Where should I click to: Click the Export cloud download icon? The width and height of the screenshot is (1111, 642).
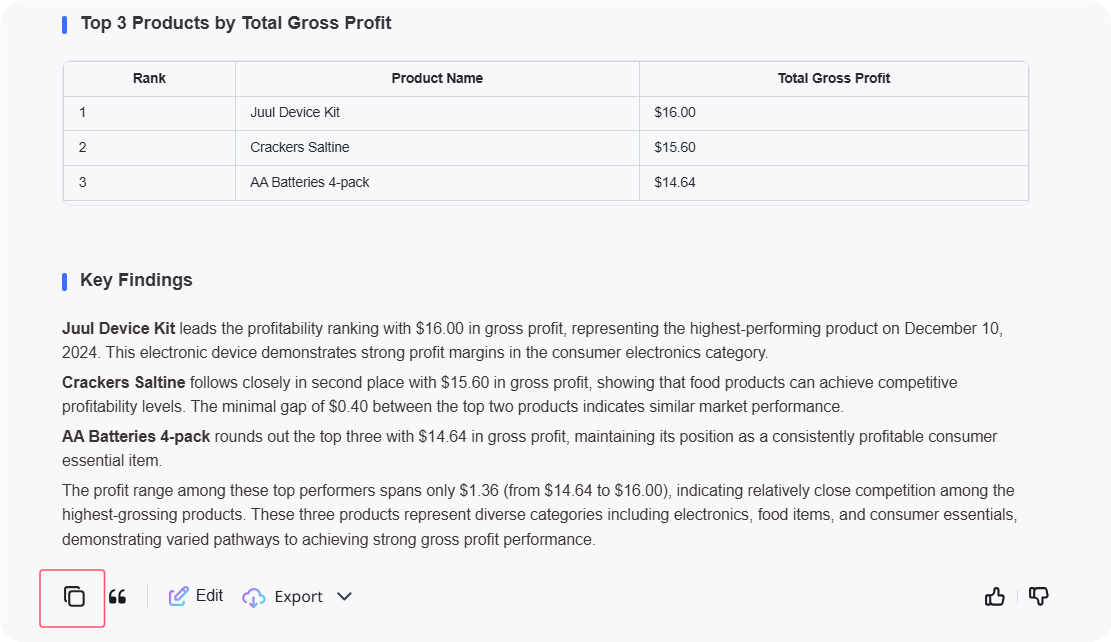coord(254,597)
